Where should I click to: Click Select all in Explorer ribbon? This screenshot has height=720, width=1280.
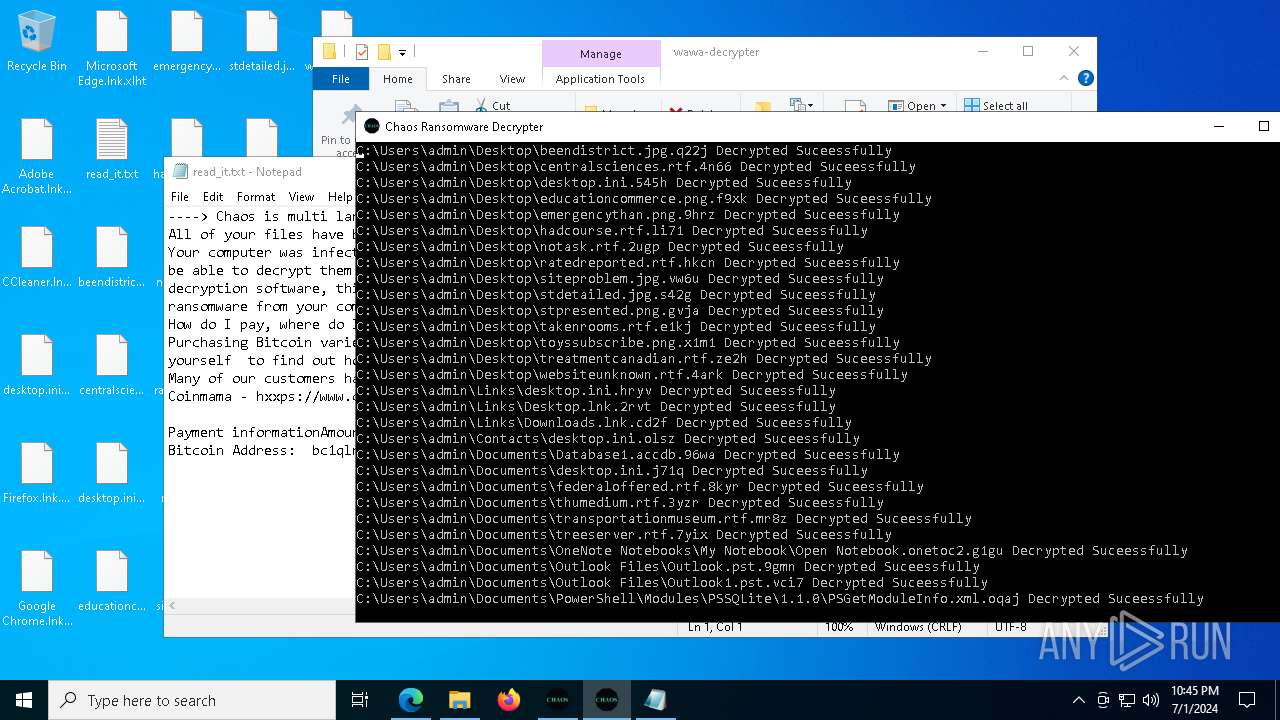tap(996, 105)
